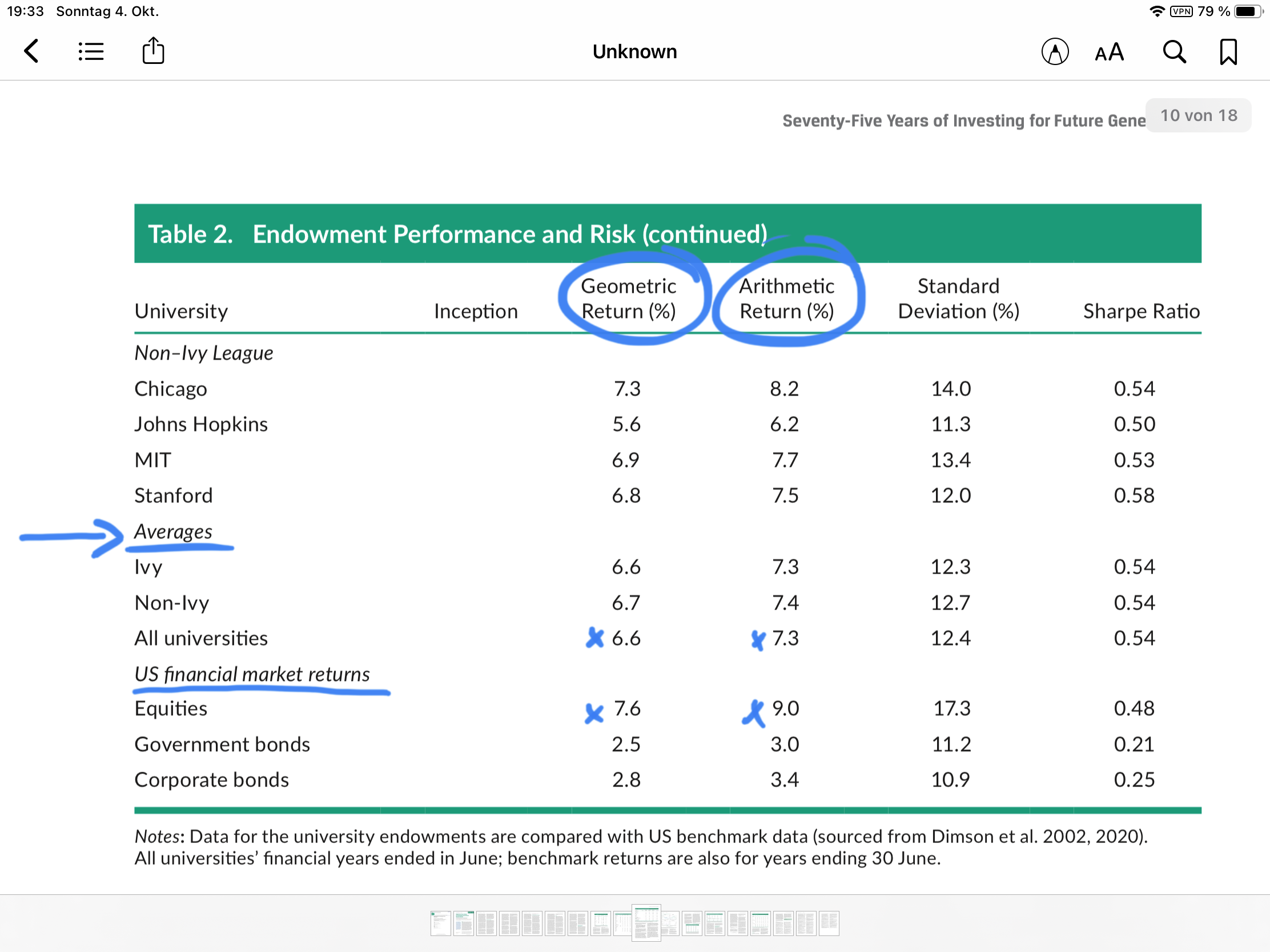Open the AA text appearance options
1270x952 pixels.
pyautogui.click(x=1108, y=53)
